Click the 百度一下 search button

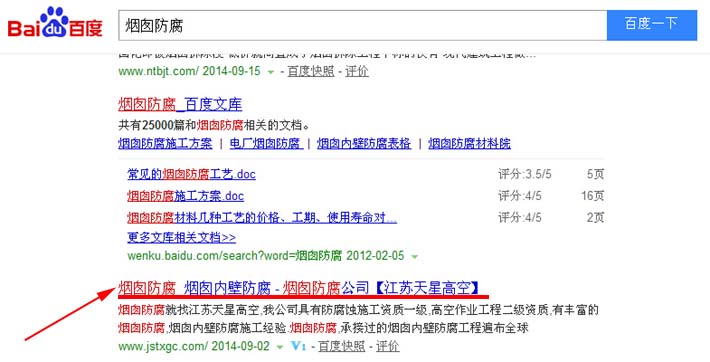652,25
